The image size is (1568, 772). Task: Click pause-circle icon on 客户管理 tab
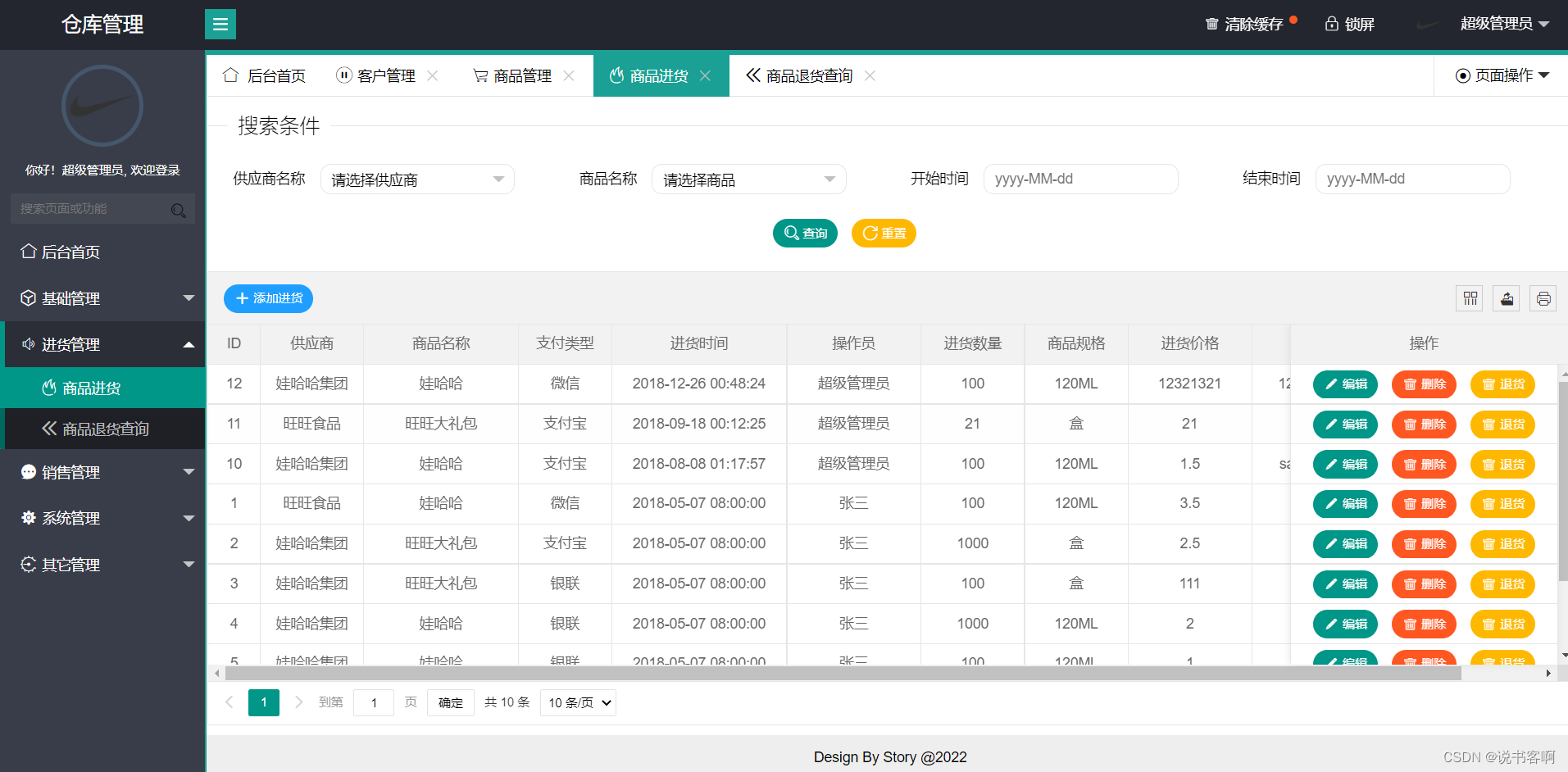(x=344, y=75)
